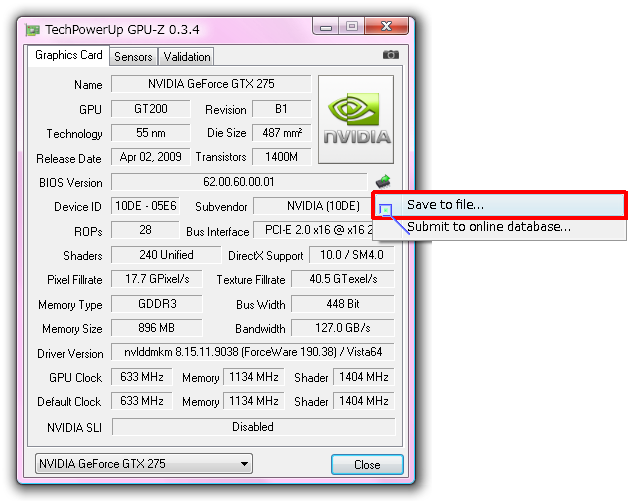Click Pixel Fillrate value 17.7 GPixel/s
Image resolution: width=643 pixels, height=501 pixels.
[x=157, y=279]
